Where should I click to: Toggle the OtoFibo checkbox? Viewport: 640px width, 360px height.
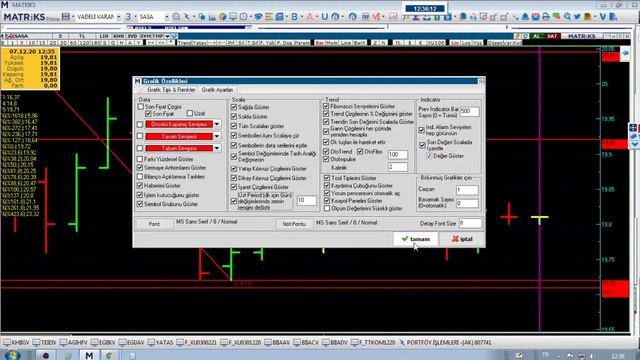click(360, 151)
